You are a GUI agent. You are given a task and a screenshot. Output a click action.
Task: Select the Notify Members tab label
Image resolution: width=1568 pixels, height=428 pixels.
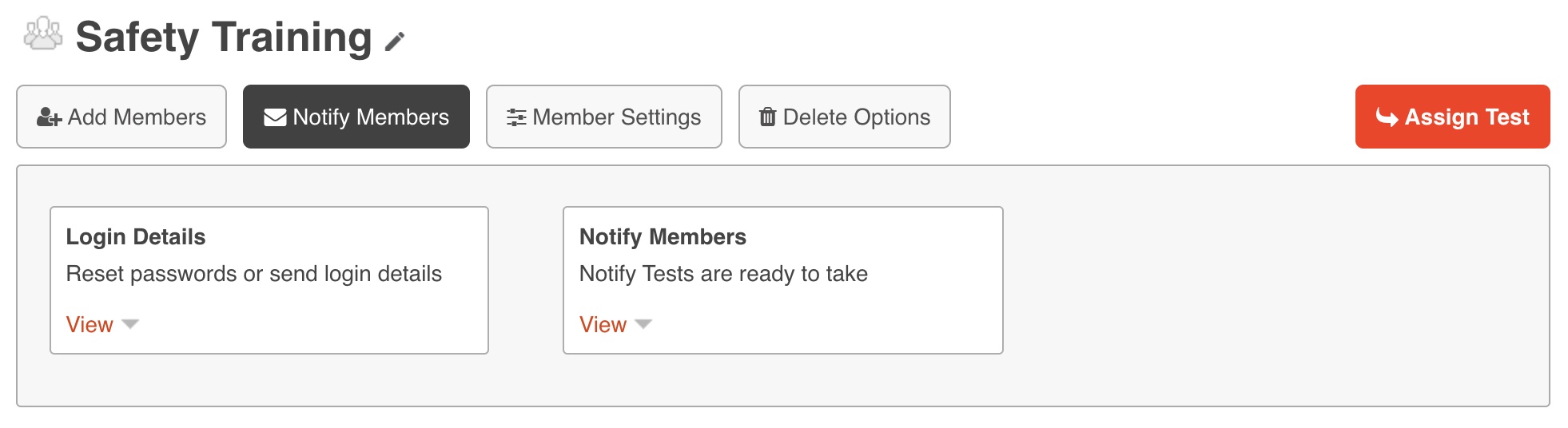point(371,117)
